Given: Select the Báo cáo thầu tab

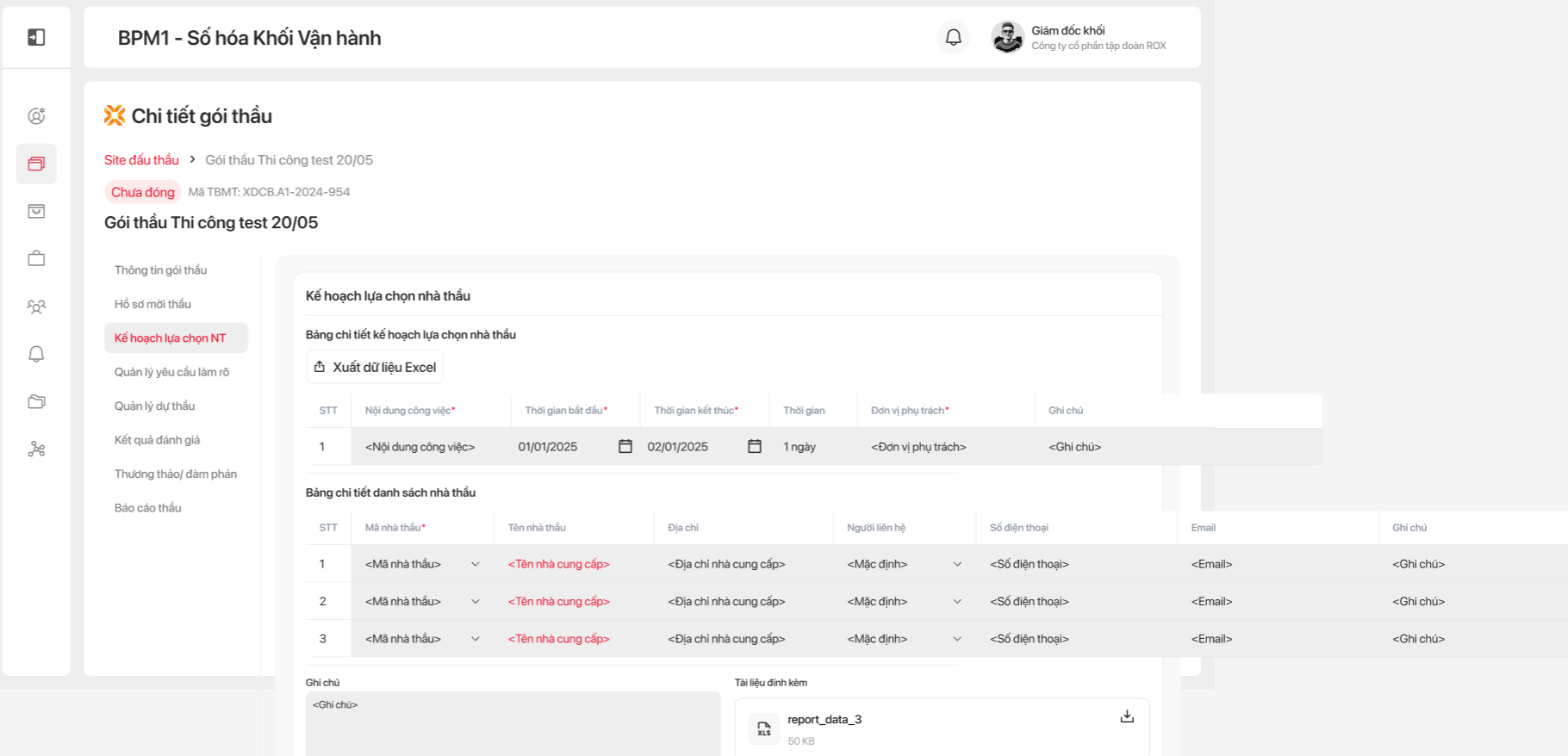Looking at the screenshot, I should coord(148,508).
